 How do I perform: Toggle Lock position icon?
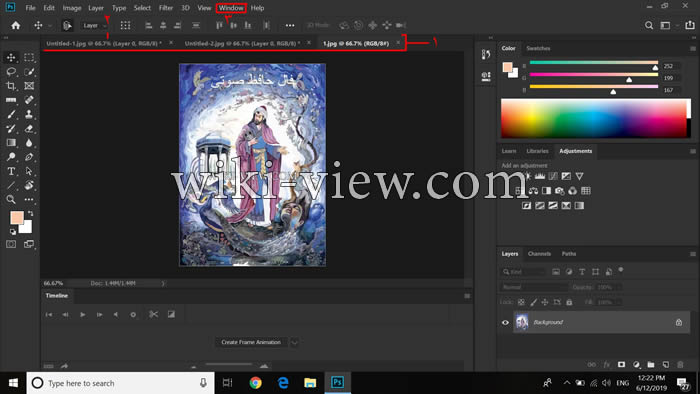(545, 302)
